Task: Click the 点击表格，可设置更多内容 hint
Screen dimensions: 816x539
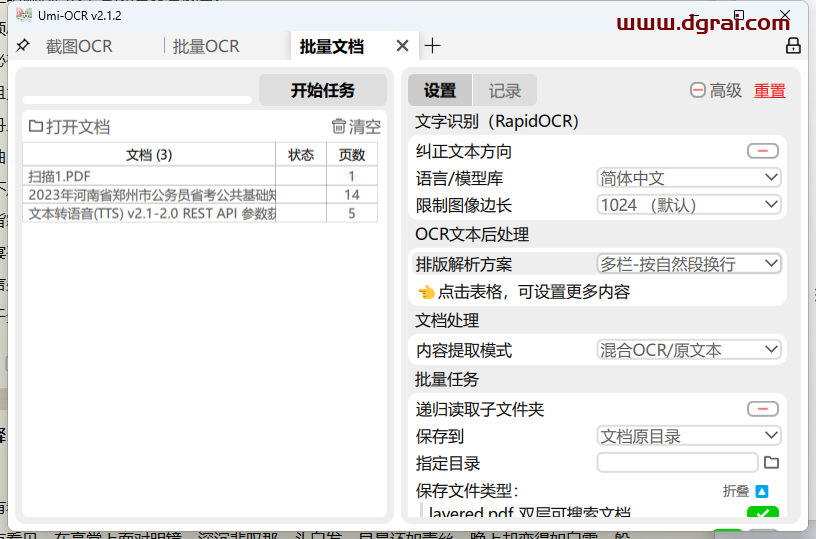Action: coord(524,291)
